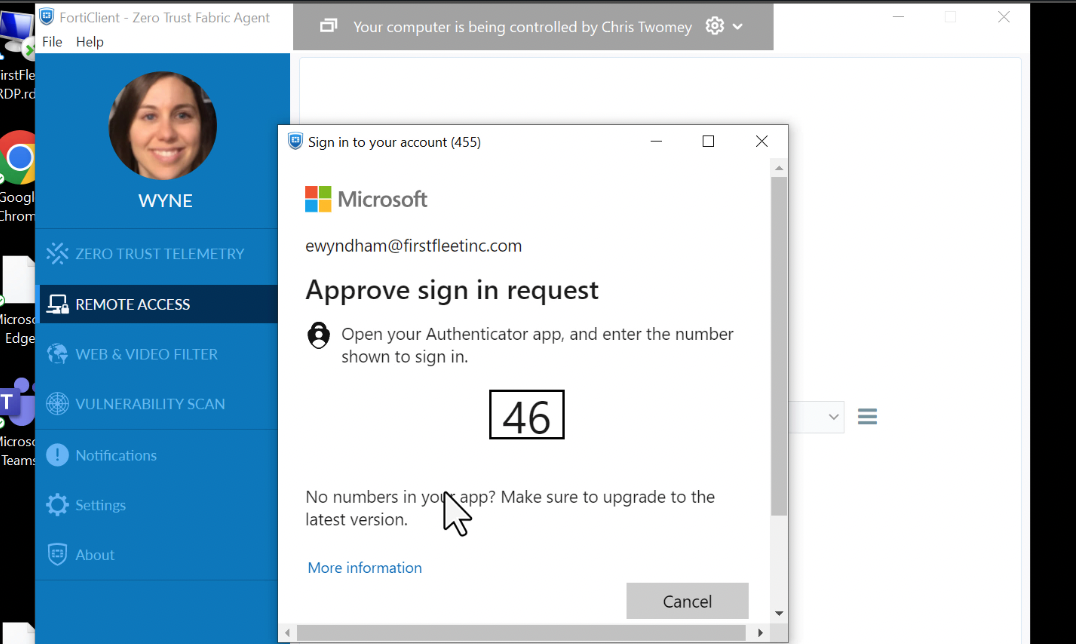Expand the remote control options chevron
This screenshot has height=644, width=1076.
point(738,27)
